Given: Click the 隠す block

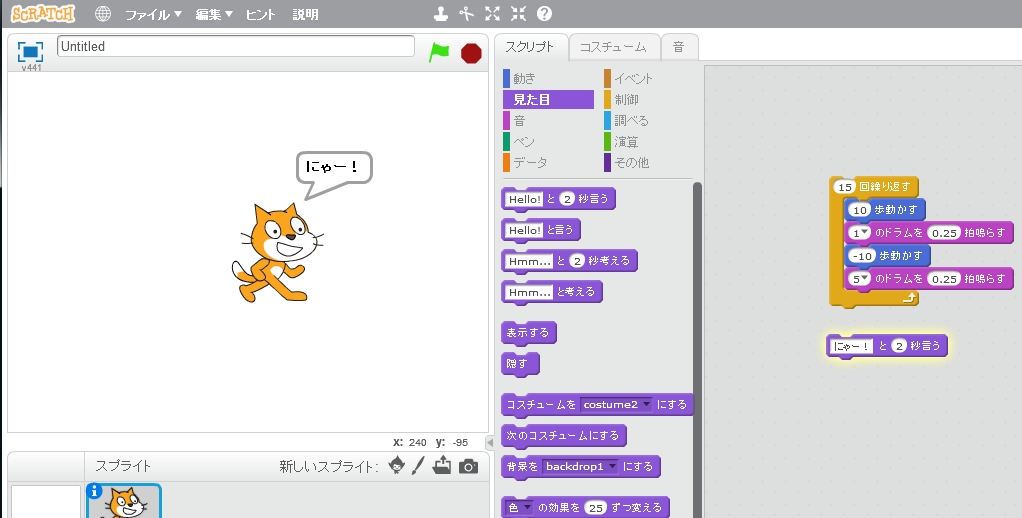Looking at the screenshot, I should (520, 364).
